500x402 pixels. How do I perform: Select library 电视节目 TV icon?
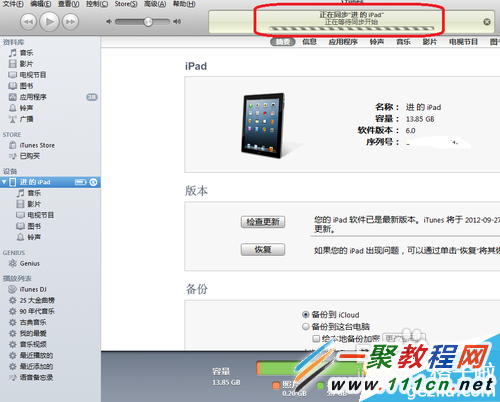point(13,75)
